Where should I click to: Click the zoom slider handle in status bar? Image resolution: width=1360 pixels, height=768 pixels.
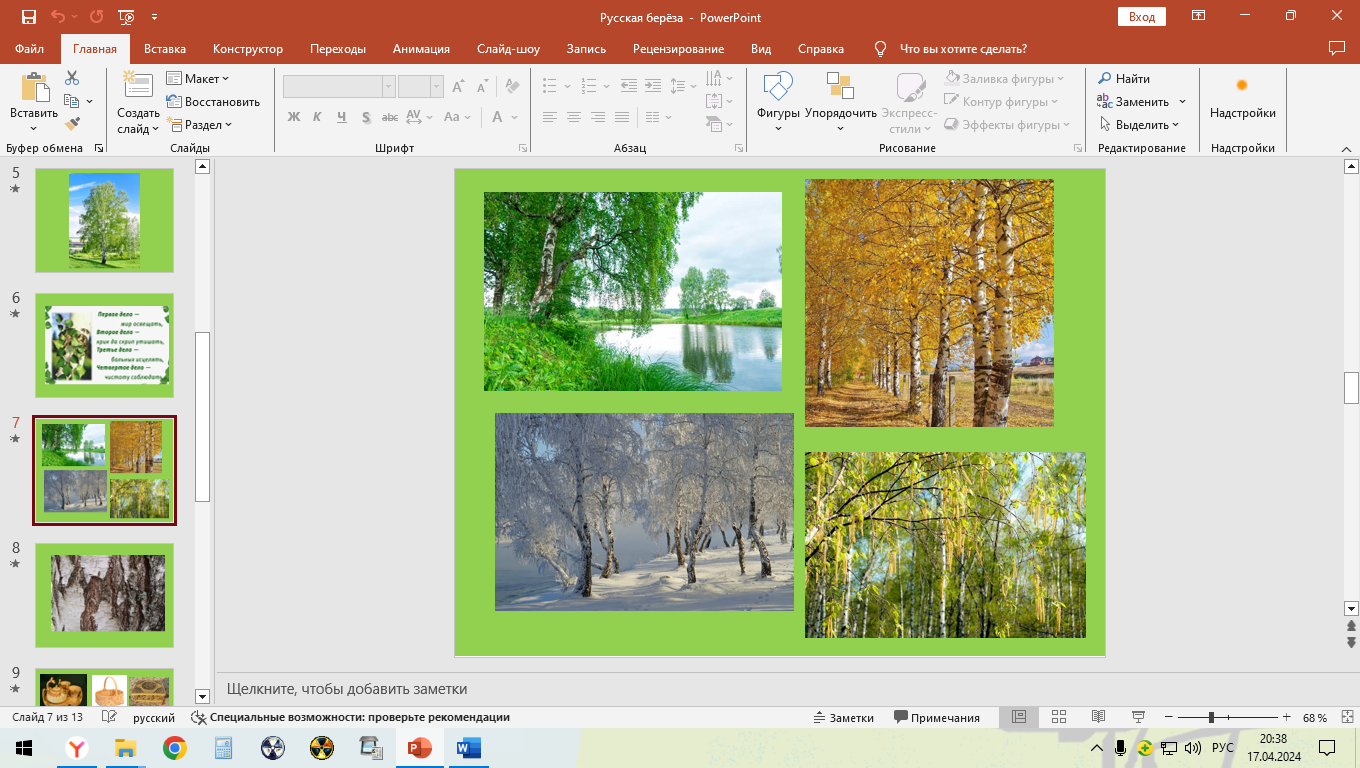tap(1211, 717)
